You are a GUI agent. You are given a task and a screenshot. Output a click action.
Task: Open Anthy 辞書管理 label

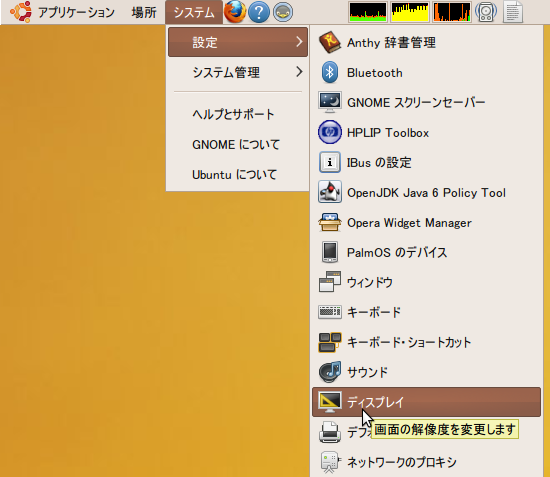[391, 43]
